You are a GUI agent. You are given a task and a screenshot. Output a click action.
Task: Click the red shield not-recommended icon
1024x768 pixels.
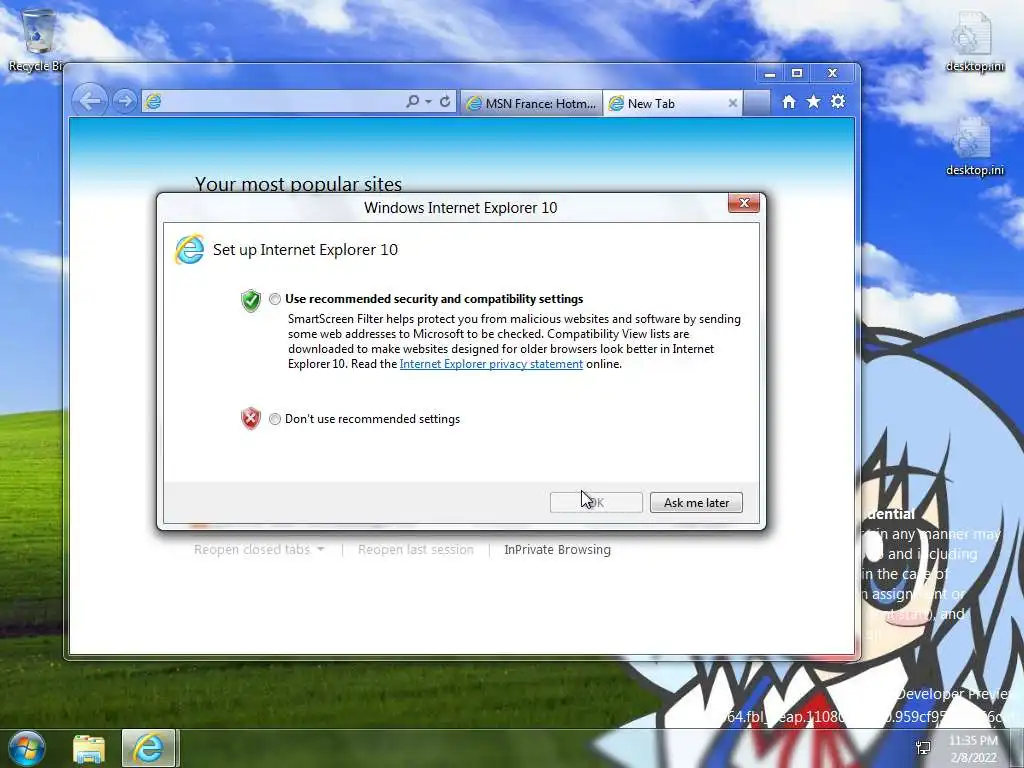click(251, 419)
